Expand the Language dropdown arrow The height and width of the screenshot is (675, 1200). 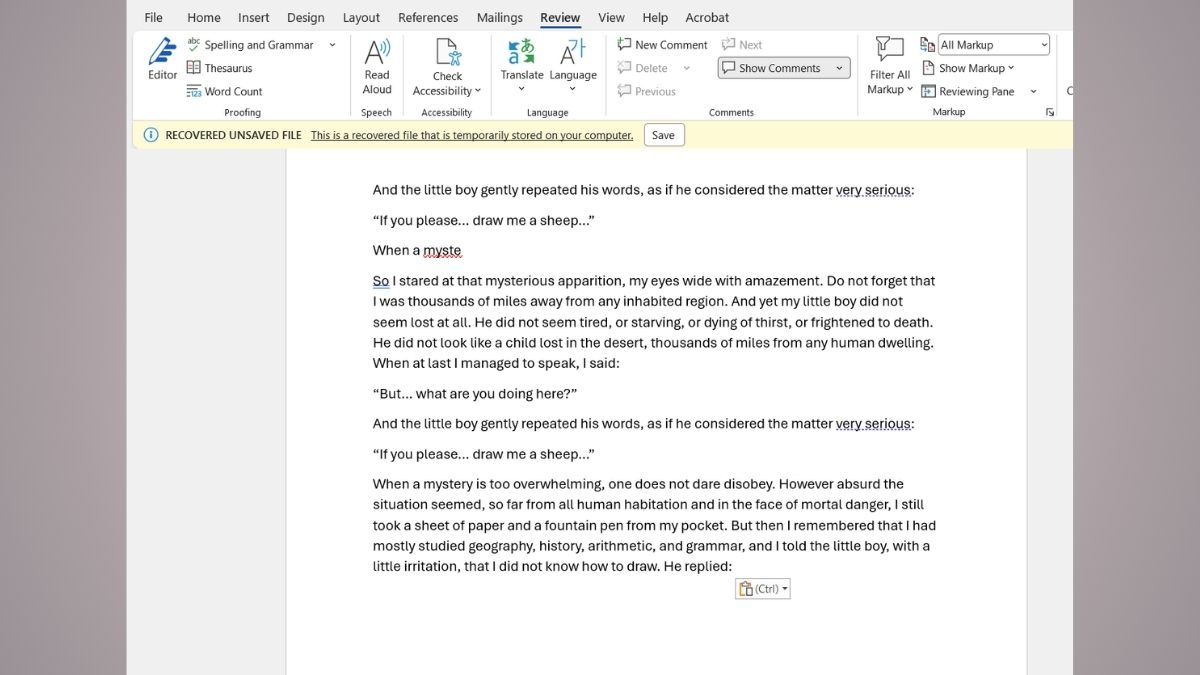tap(573, 89)
